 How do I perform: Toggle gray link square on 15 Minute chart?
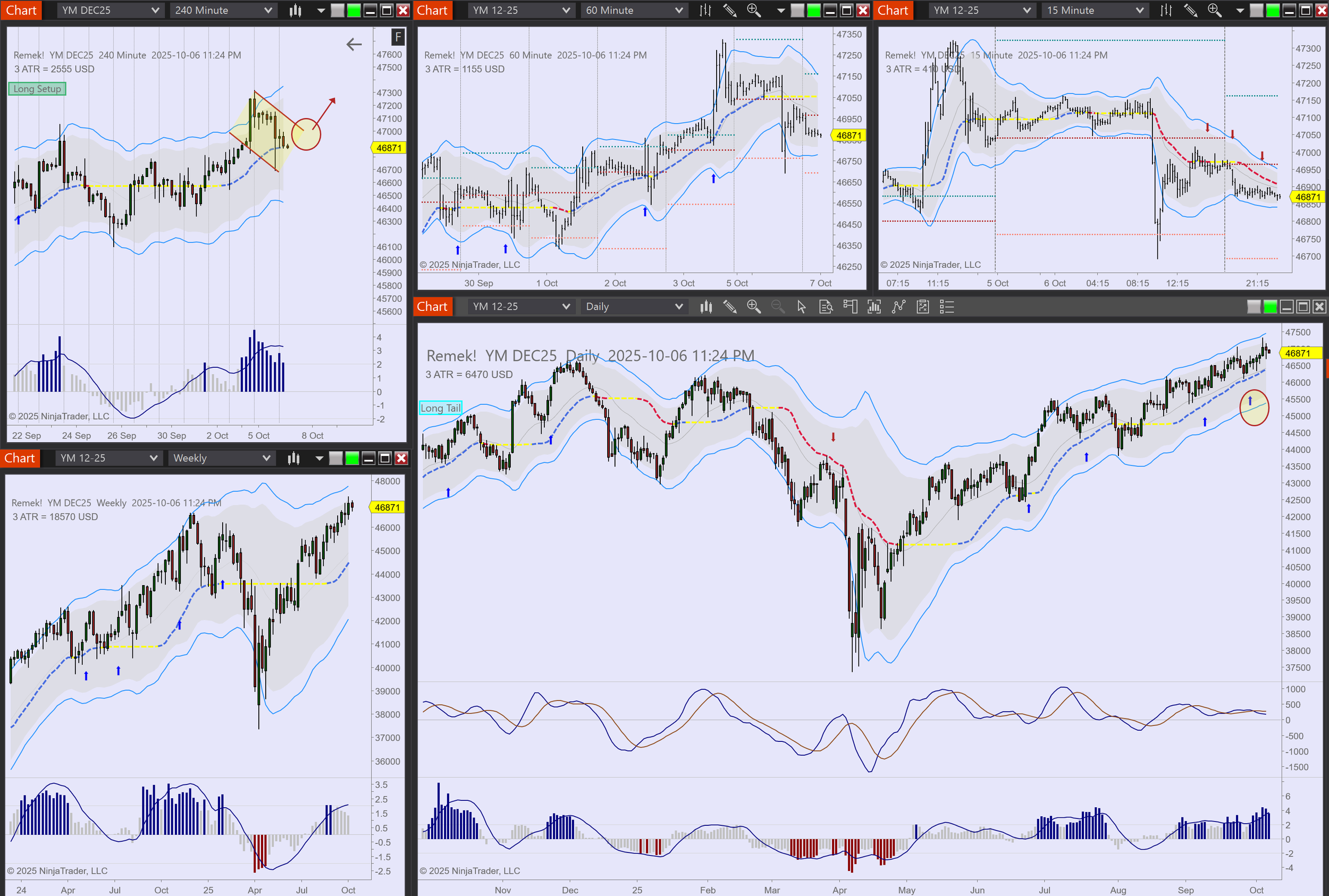(1256, 10)
